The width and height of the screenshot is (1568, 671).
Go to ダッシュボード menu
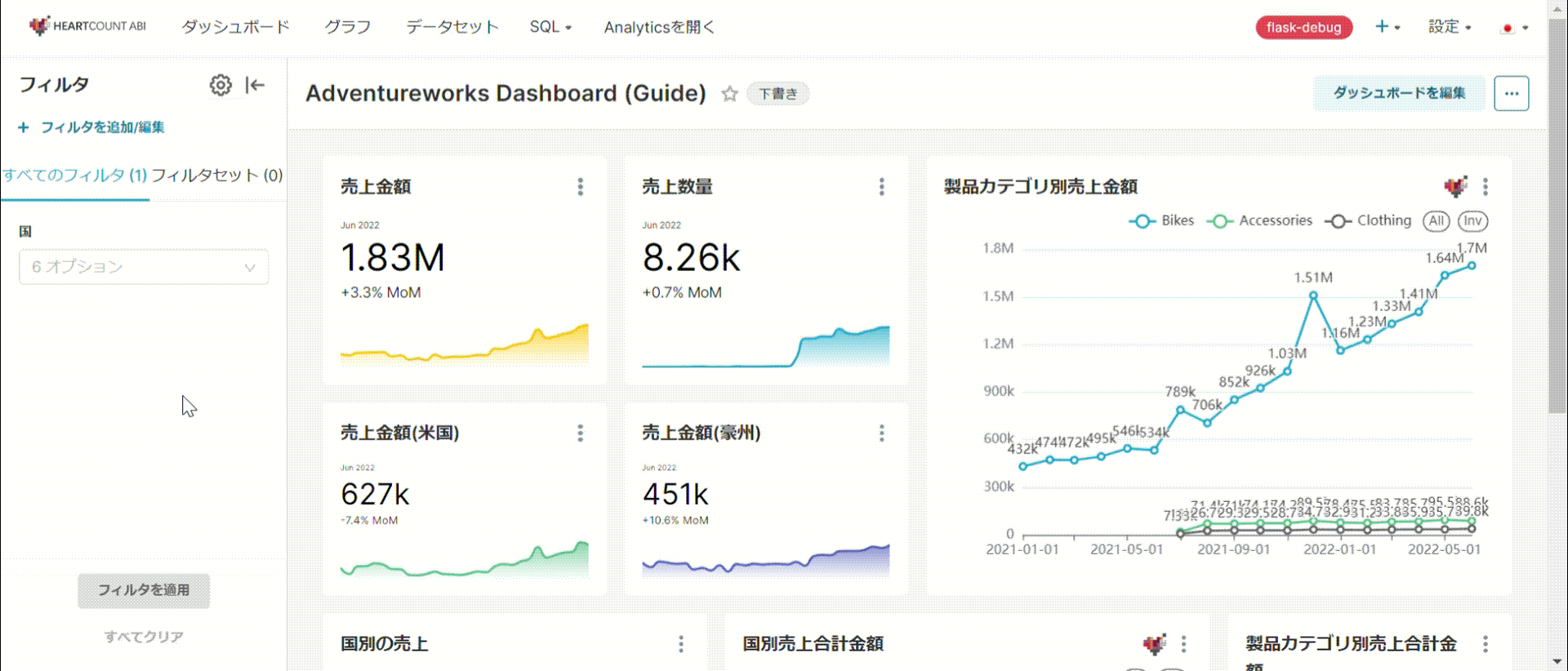(x=236, y=27)
